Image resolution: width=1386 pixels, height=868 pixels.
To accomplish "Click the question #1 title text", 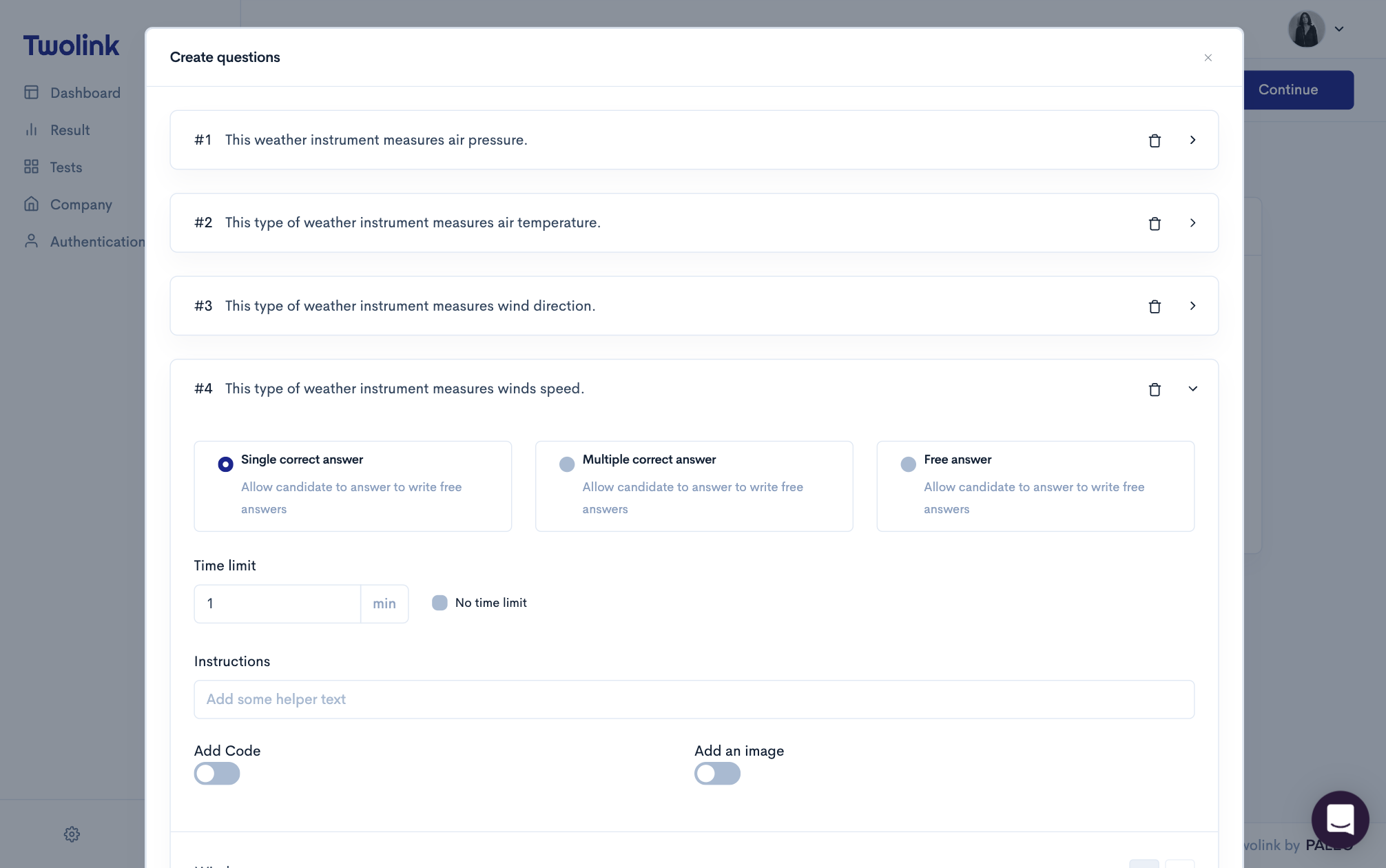I will click(x=376, y=140).
